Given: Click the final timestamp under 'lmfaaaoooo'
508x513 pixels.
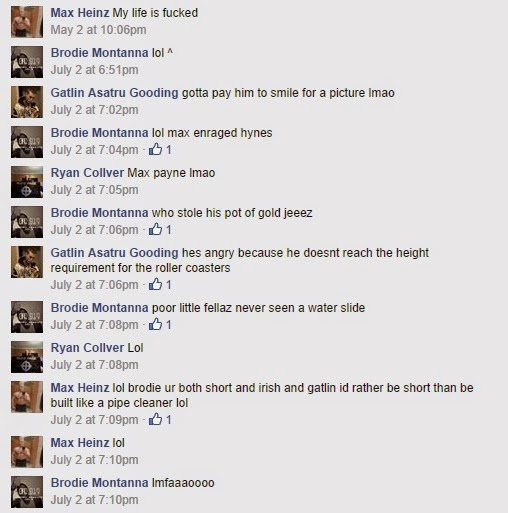Looking at the screenshot, I should tap(94, 500).
